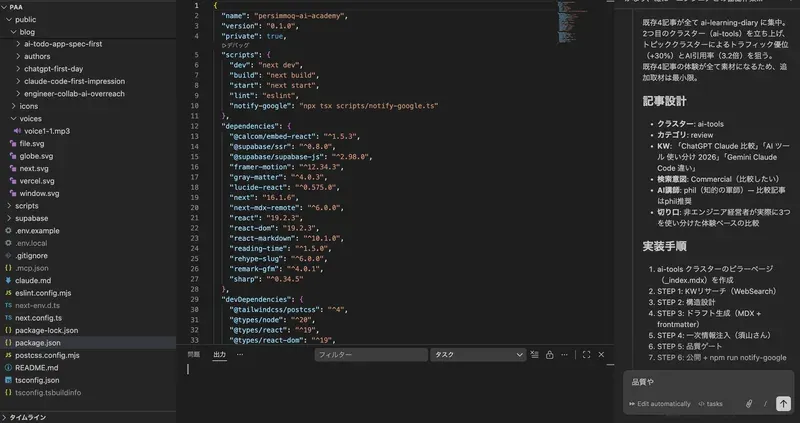Show more panel tabs via ellipsis
This screenshot has width=800, height=423.
pyautogui.click(x=240, y=355)
